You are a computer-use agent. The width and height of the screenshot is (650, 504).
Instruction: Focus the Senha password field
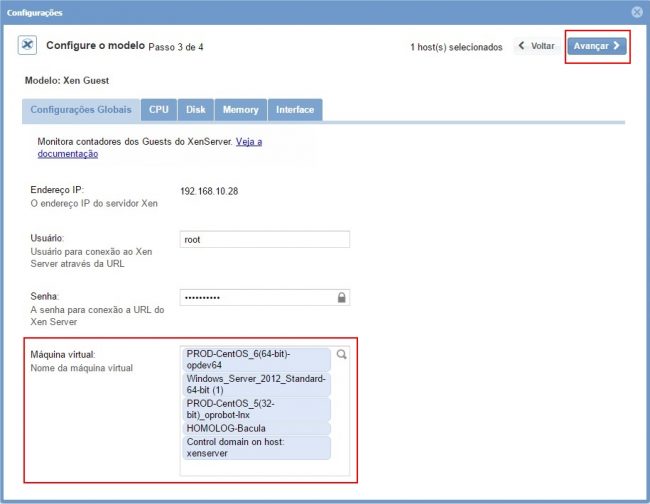tap(255, 298)
